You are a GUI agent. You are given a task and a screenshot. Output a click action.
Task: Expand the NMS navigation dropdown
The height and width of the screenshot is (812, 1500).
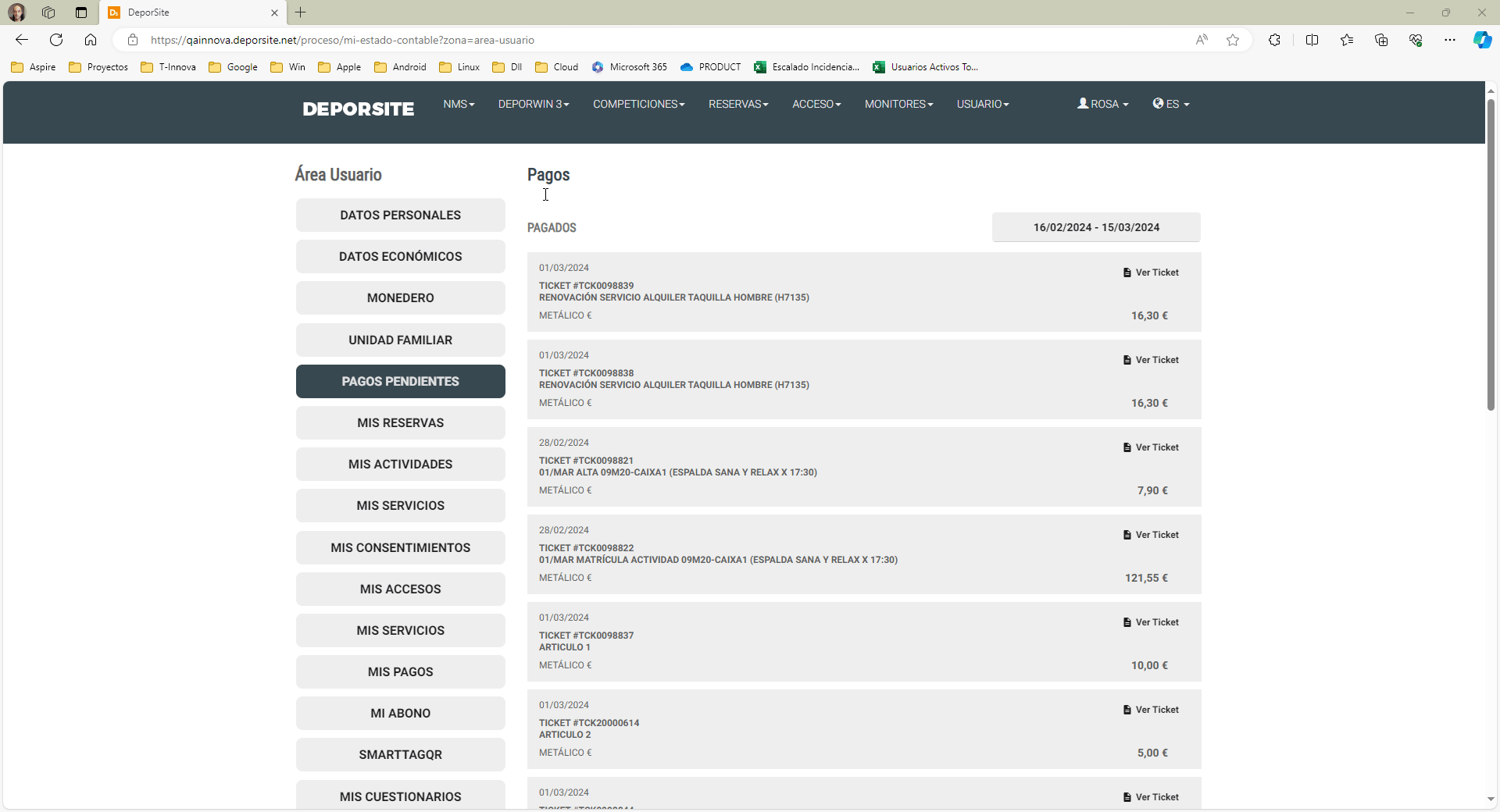tap(459, 104)
